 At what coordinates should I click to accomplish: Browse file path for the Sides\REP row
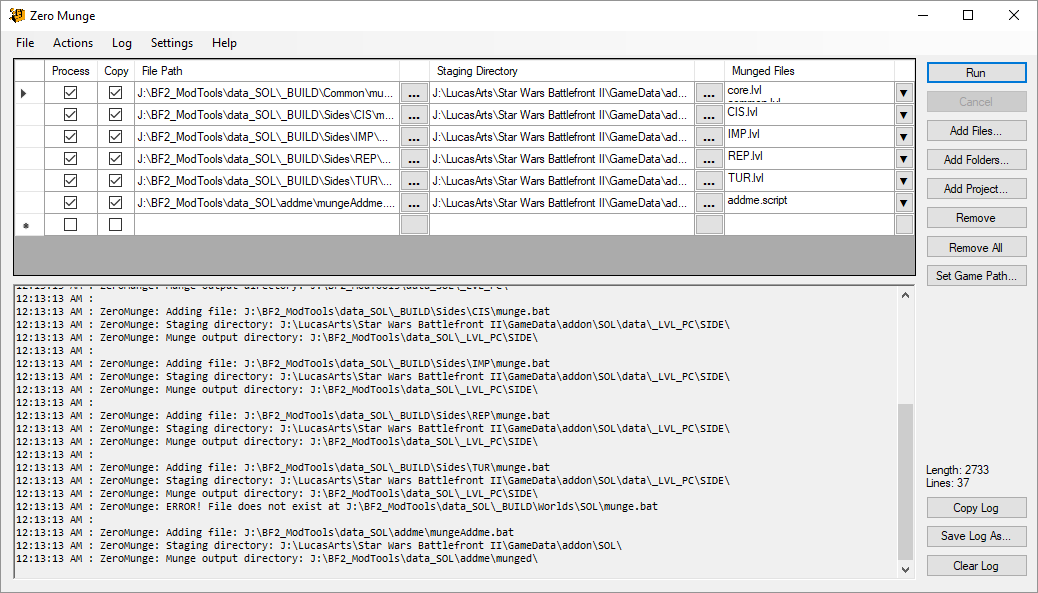click(414, 159)
